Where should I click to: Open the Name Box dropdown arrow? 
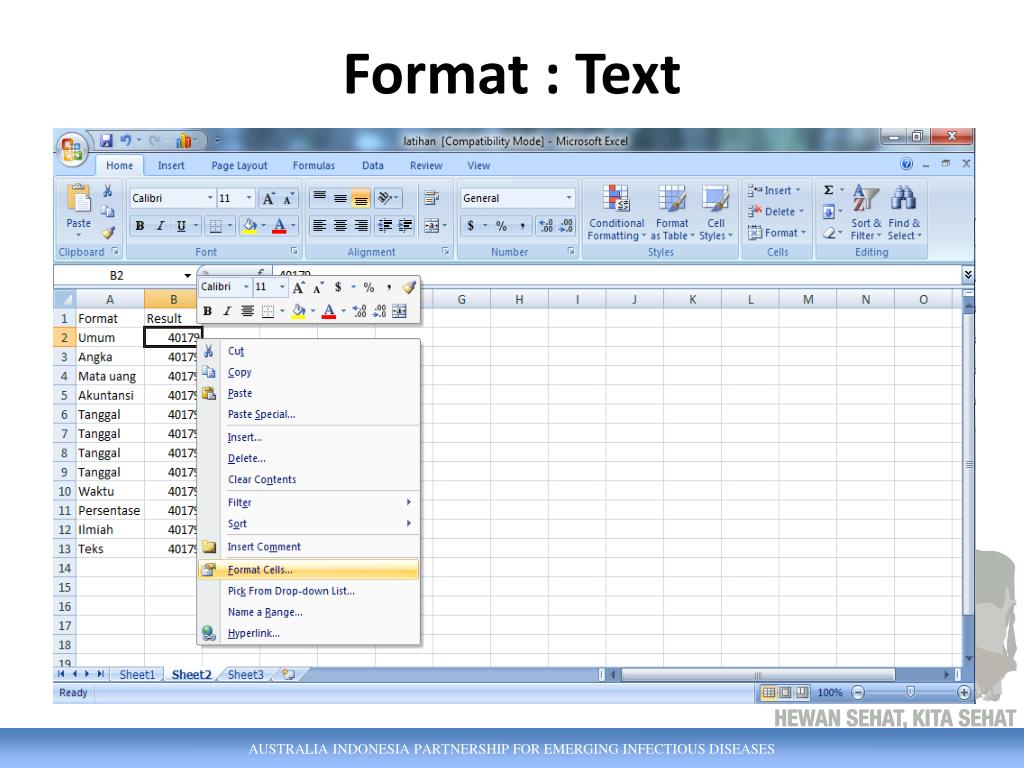point(187,276)
